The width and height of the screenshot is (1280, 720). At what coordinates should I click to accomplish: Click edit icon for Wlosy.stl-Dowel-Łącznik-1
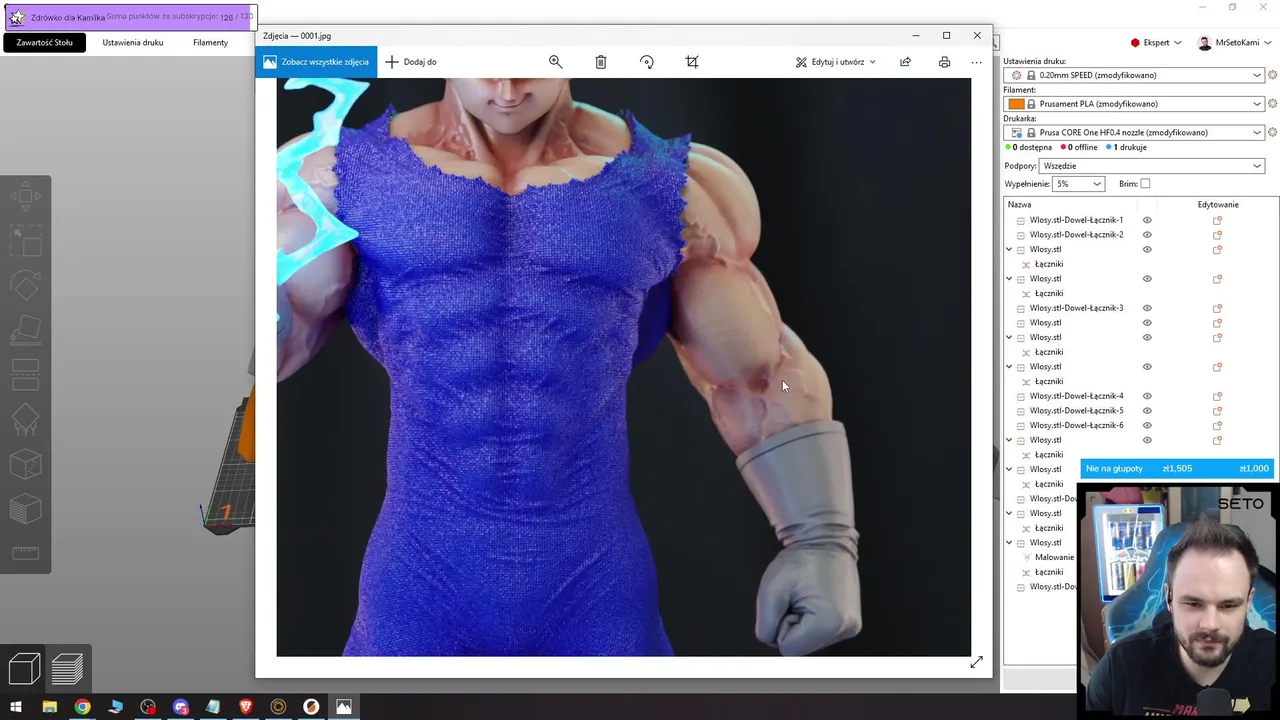tap(1217, 220)
